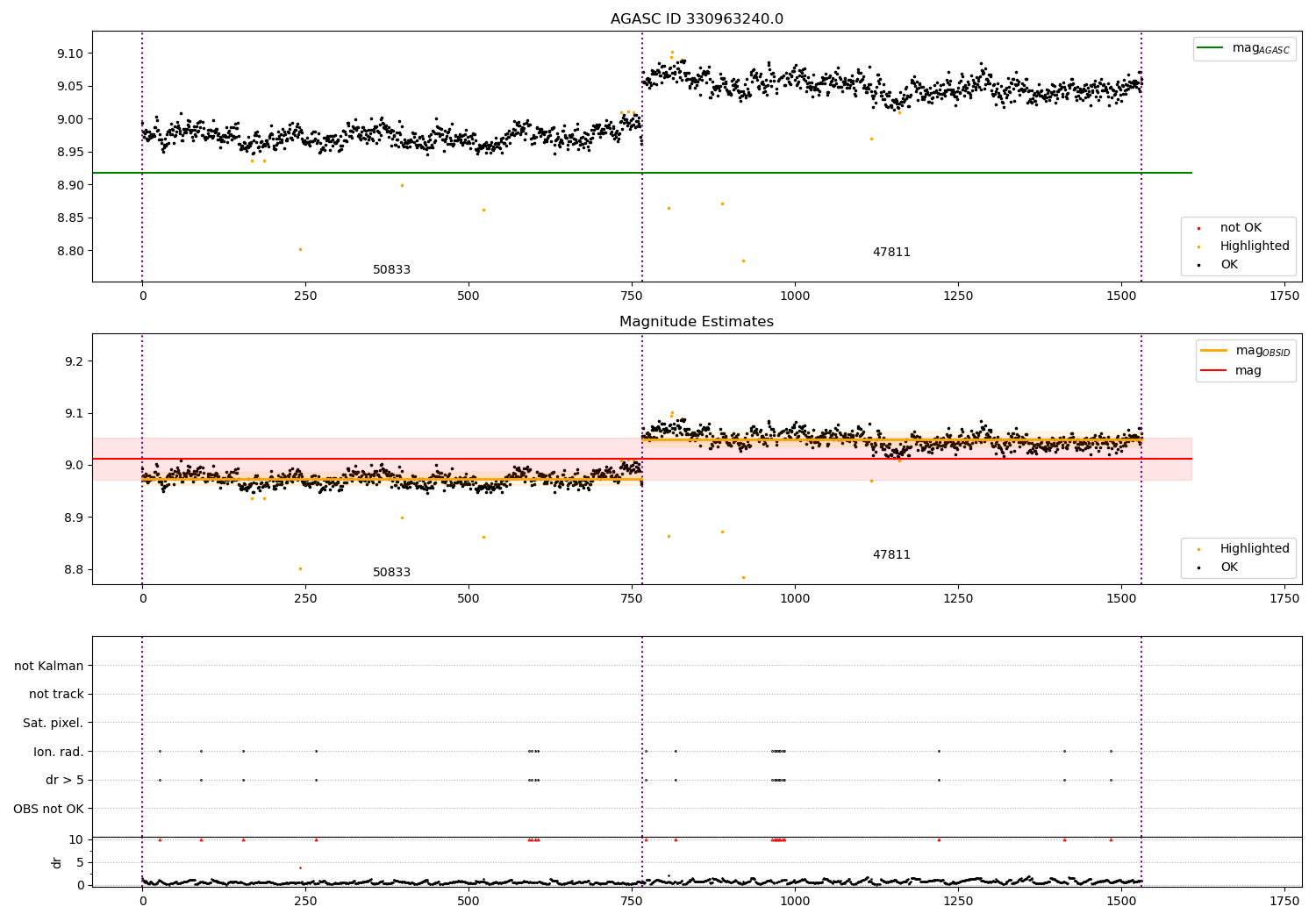Click the "5" tick on dr axis
This screenshot has height=921, width=1316.
80,862
